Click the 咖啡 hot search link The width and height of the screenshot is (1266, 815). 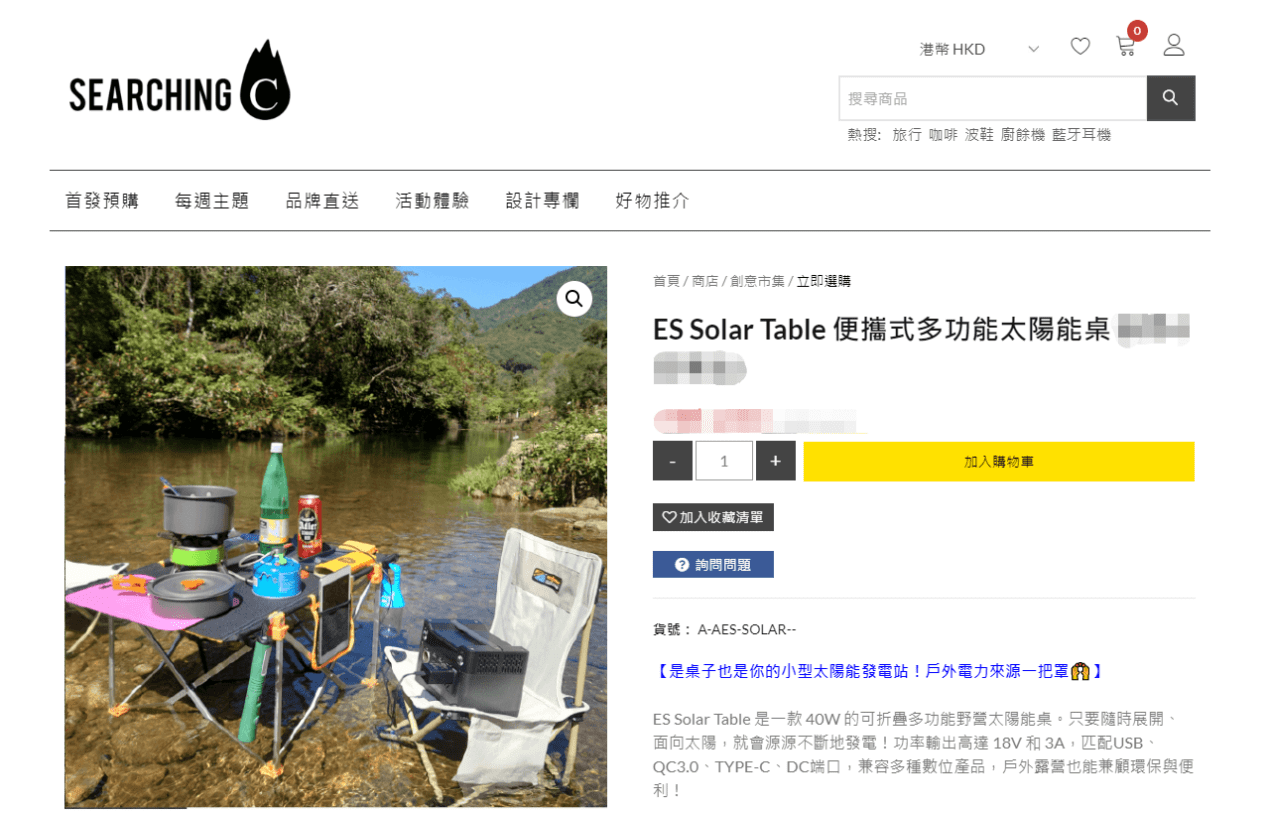coord(943,134)
